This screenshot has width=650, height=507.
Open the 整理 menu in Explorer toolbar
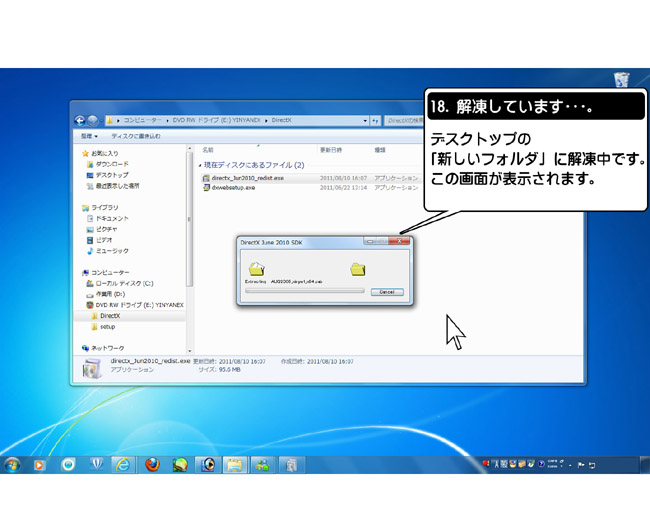pos(89,136)
